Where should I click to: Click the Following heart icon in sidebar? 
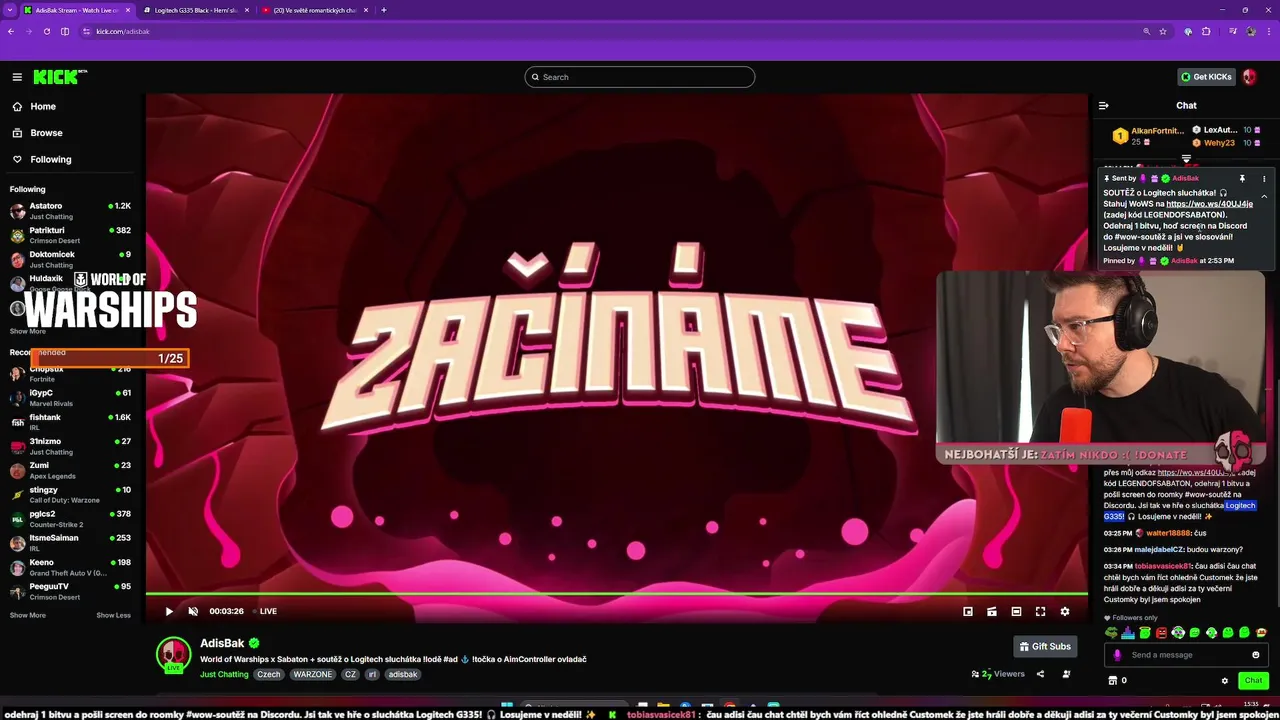[17, 159]
